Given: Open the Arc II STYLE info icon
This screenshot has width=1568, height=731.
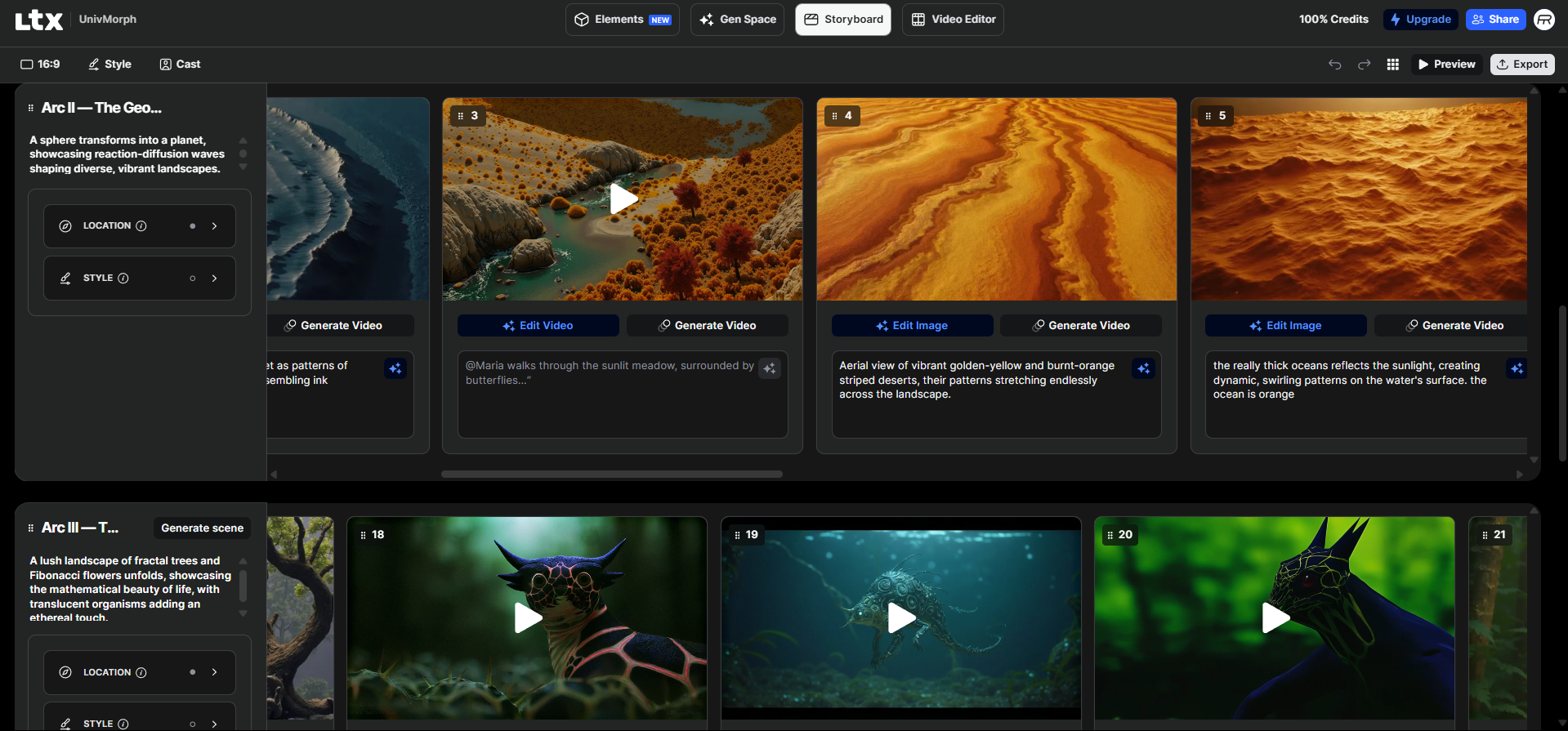Looking at the screenshot, I should point(123,279).
